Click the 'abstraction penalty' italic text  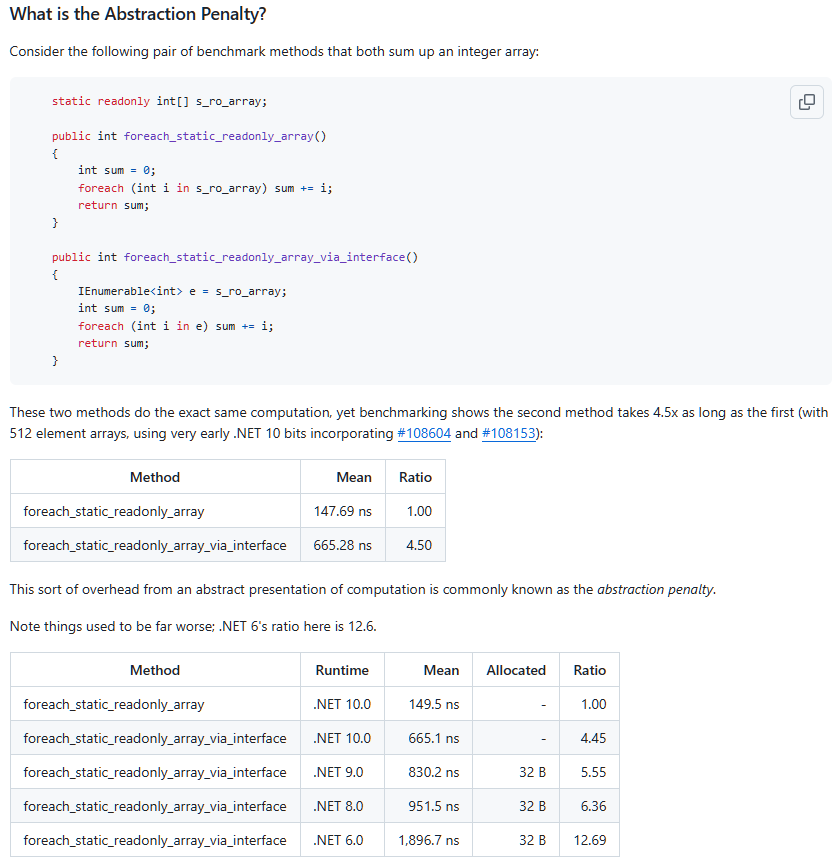[655, 589]
